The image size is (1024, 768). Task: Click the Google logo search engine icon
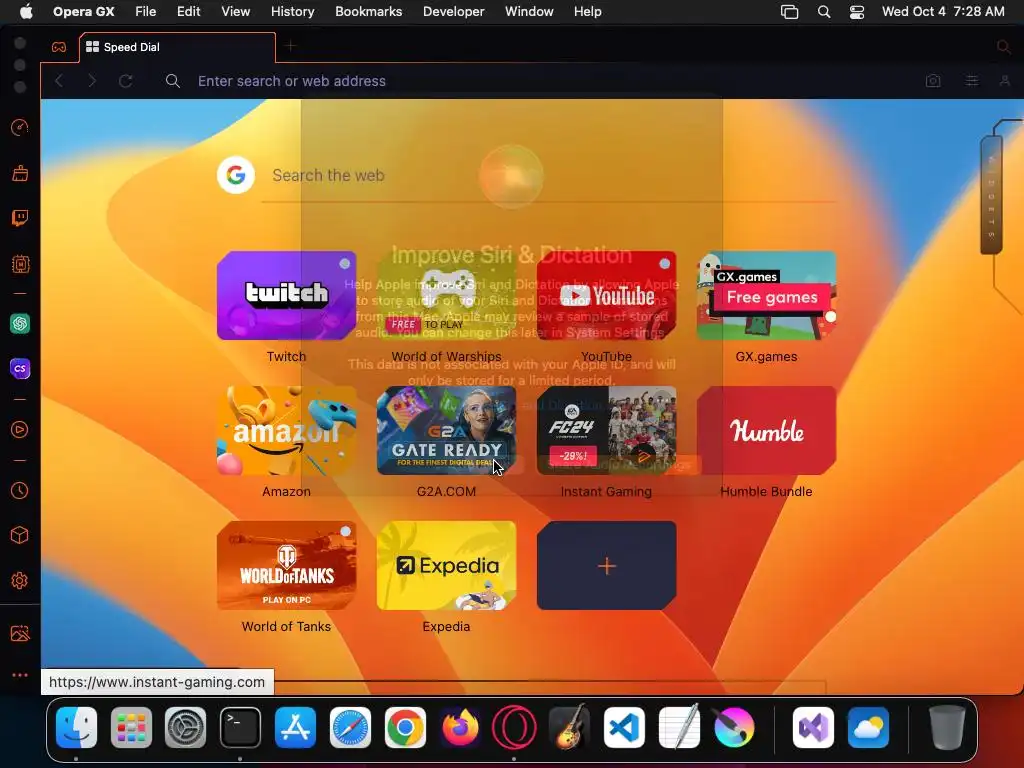point(236,175)
